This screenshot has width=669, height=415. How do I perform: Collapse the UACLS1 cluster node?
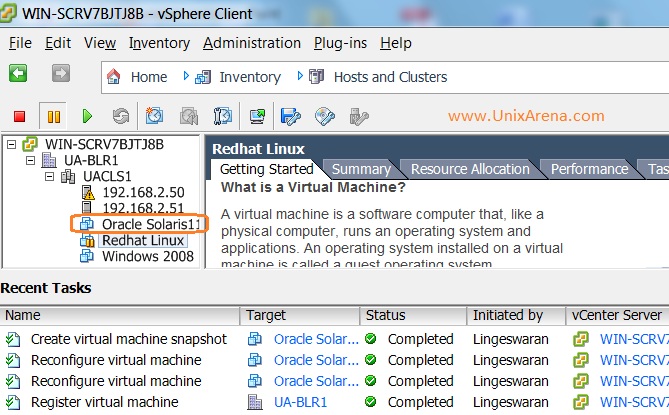pos(49,176)
